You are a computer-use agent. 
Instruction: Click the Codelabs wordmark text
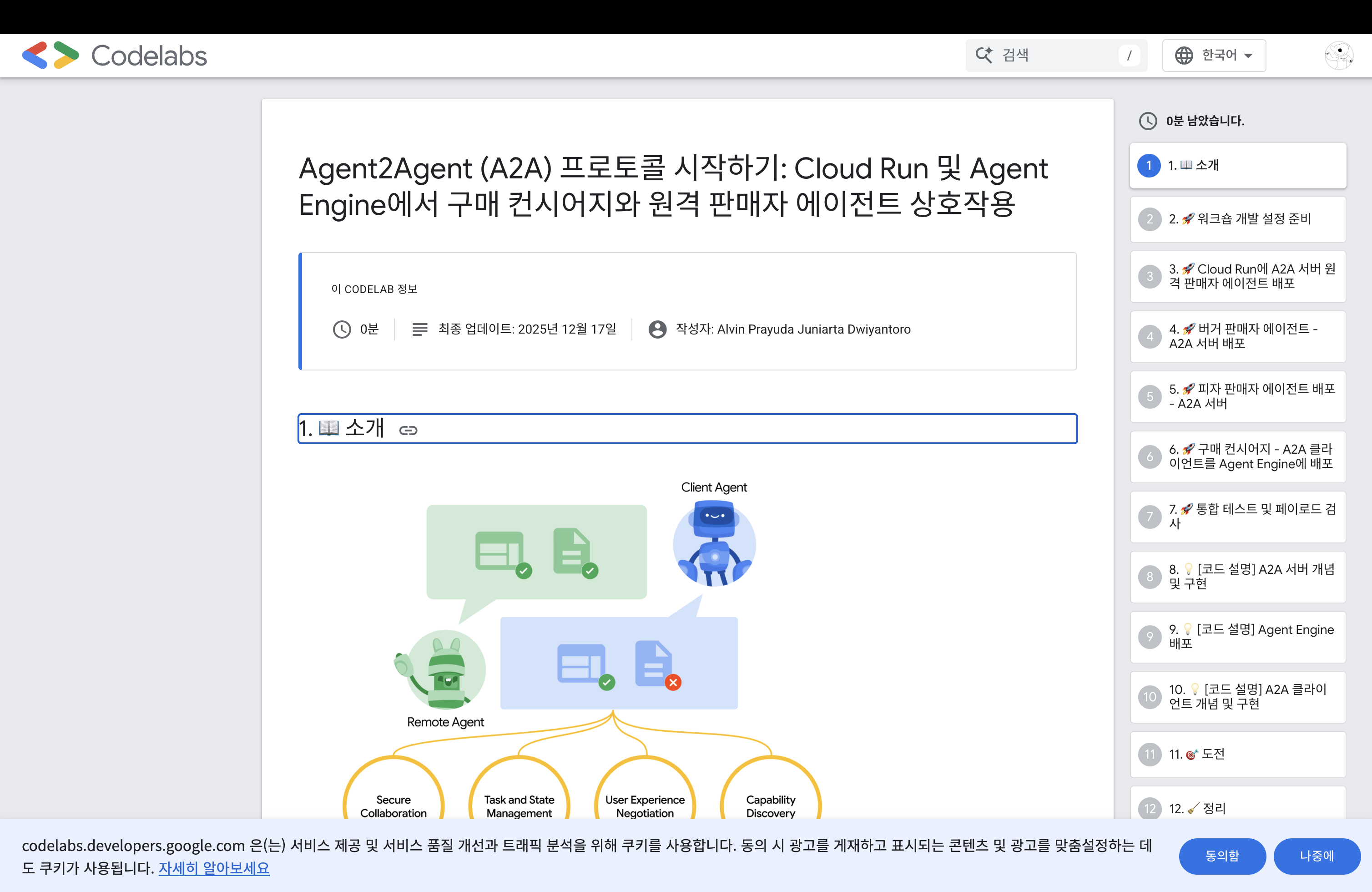click(x=149, y=56)
